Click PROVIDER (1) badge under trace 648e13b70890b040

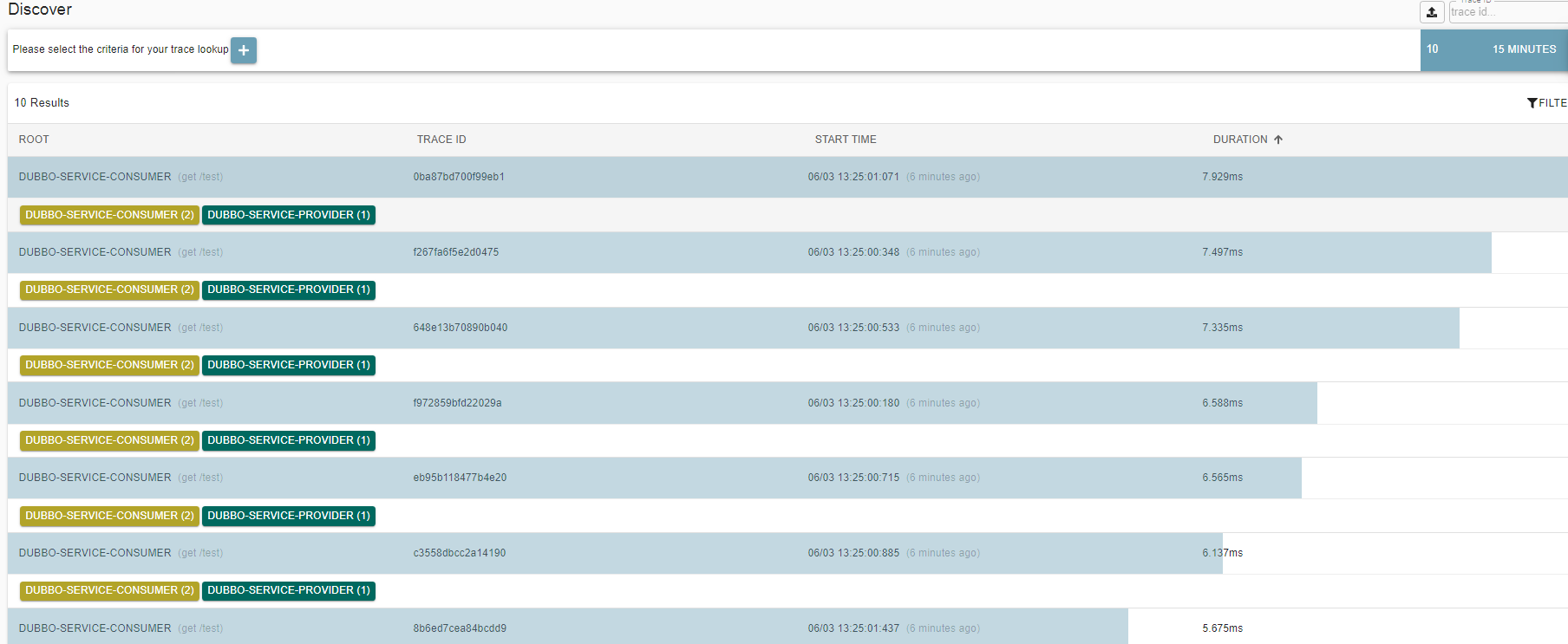coord(289,365)
